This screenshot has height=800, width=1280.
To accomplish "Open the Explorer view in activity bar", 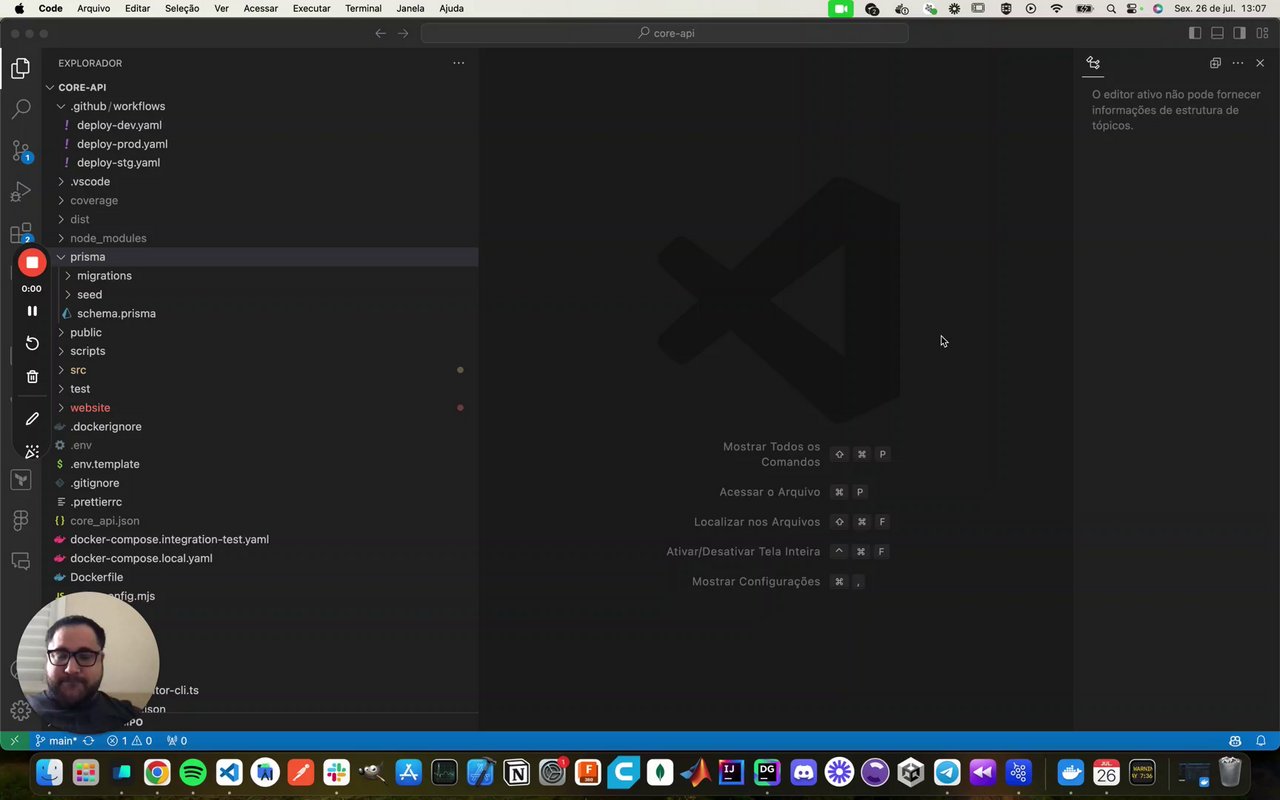I will 21,68.
